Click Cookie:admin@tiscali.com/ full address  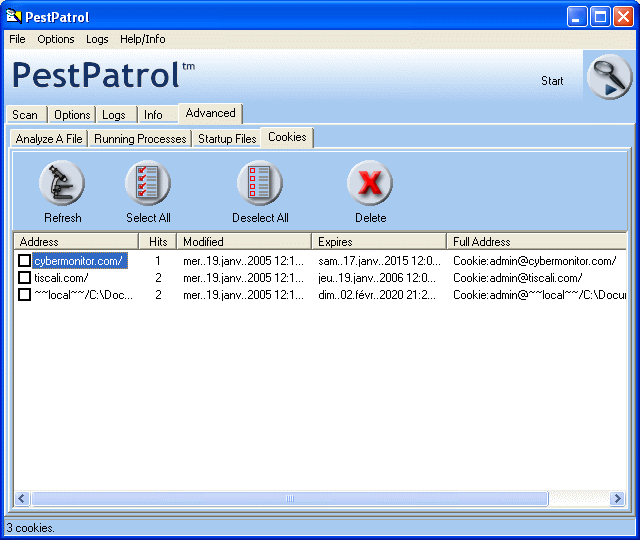pos(518,278)
